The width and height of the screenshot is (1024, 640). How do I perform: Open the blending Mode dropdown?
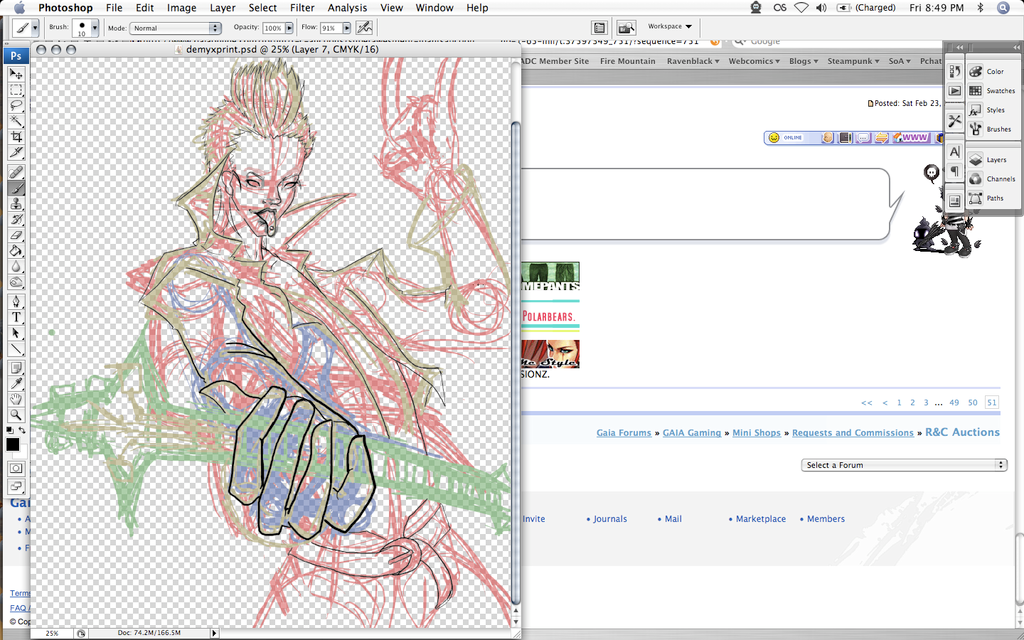[x=175, y=28]
